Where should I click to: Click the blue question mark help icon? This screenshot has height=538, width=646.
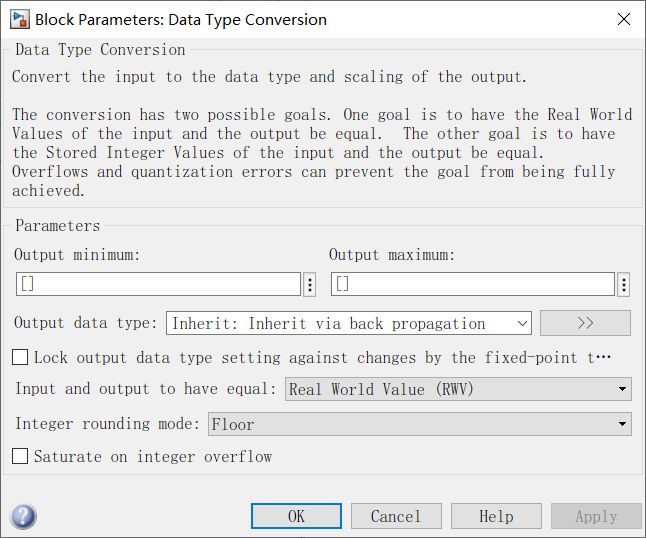24,517
